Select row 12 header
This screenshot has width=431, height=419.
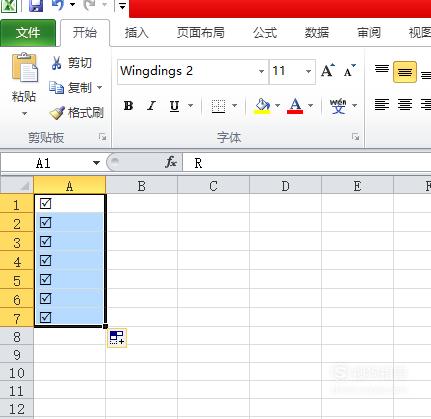(x=17, y=409)
